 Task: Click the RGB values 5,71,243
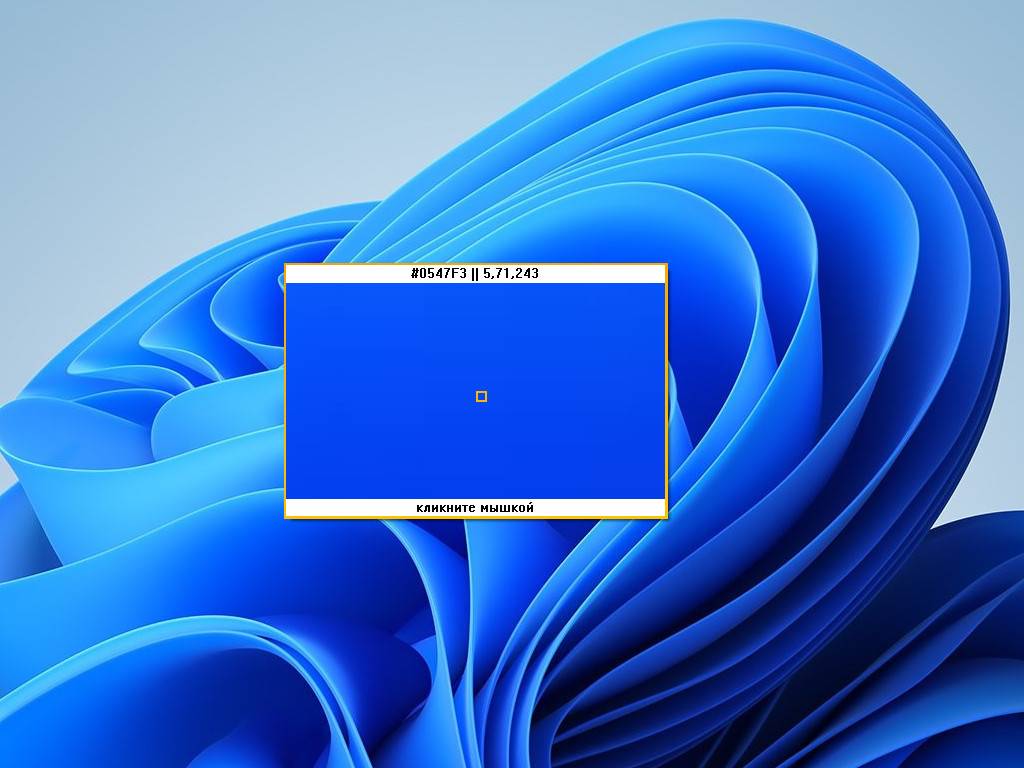pos(511,273)
